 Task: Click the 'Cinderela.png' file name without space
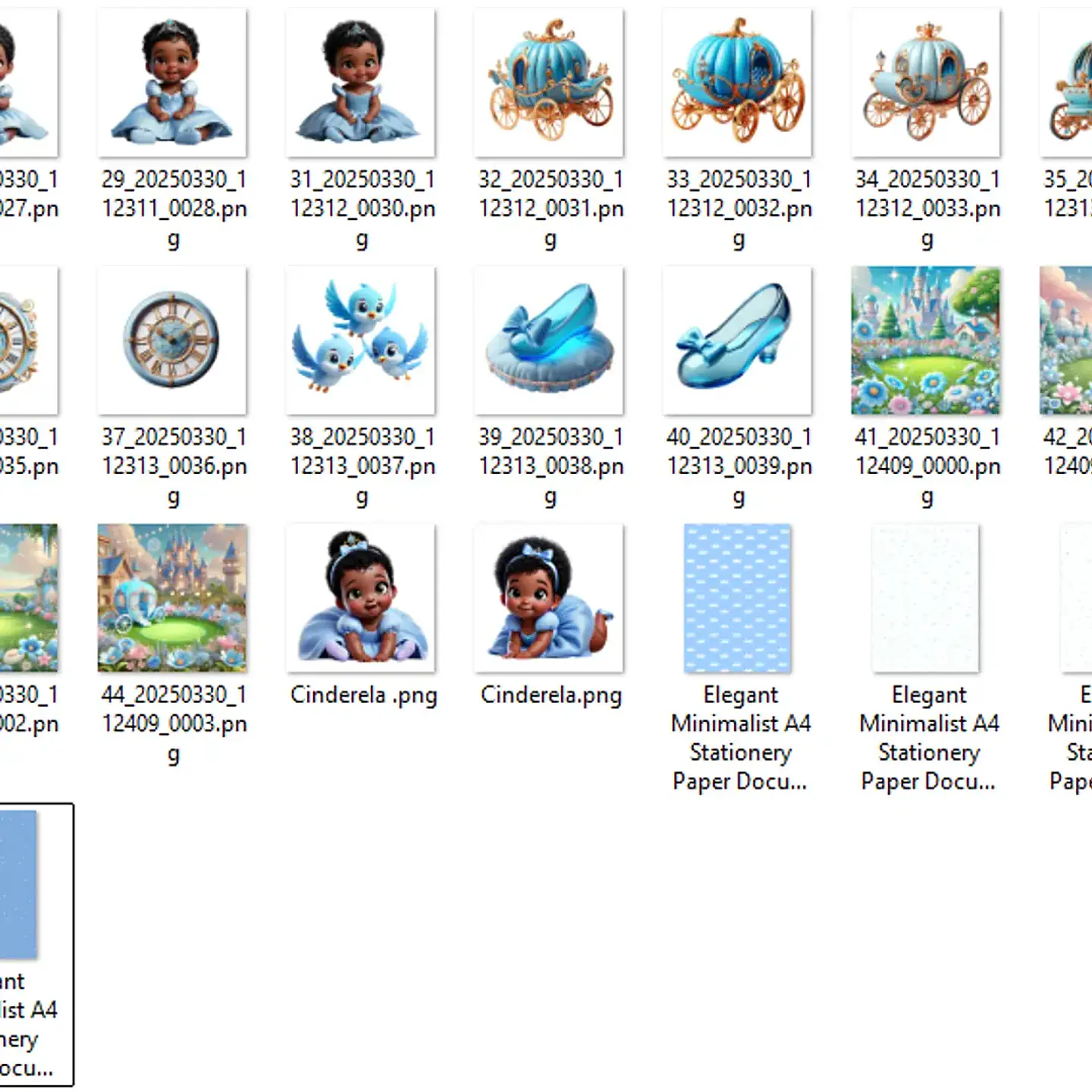(551, 695)
